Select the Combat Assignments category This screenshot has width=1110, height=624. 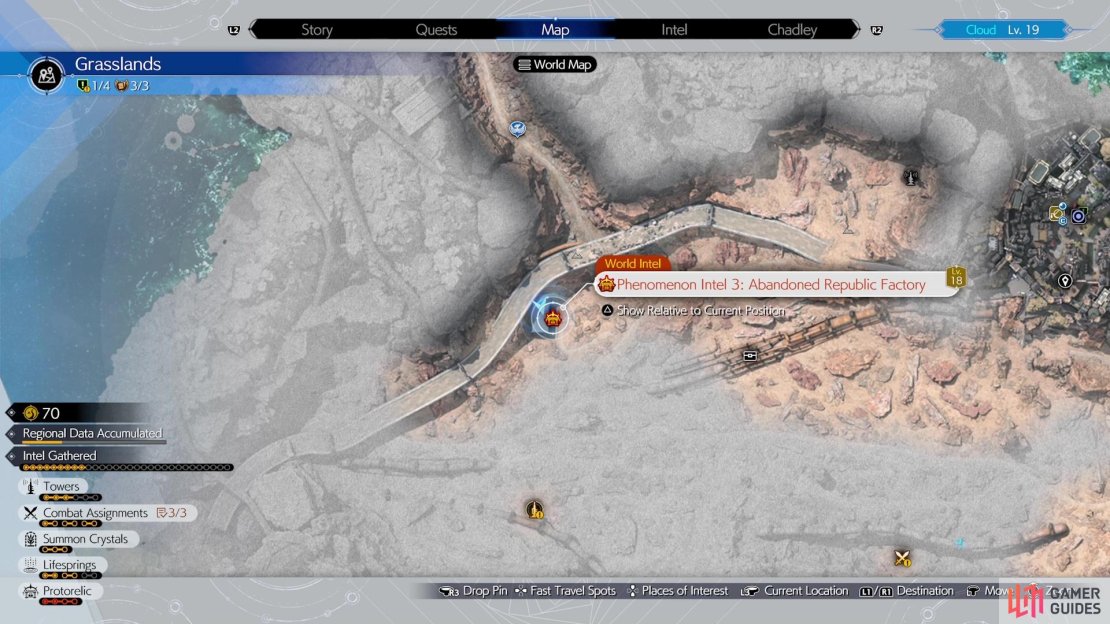coord(108,513)
